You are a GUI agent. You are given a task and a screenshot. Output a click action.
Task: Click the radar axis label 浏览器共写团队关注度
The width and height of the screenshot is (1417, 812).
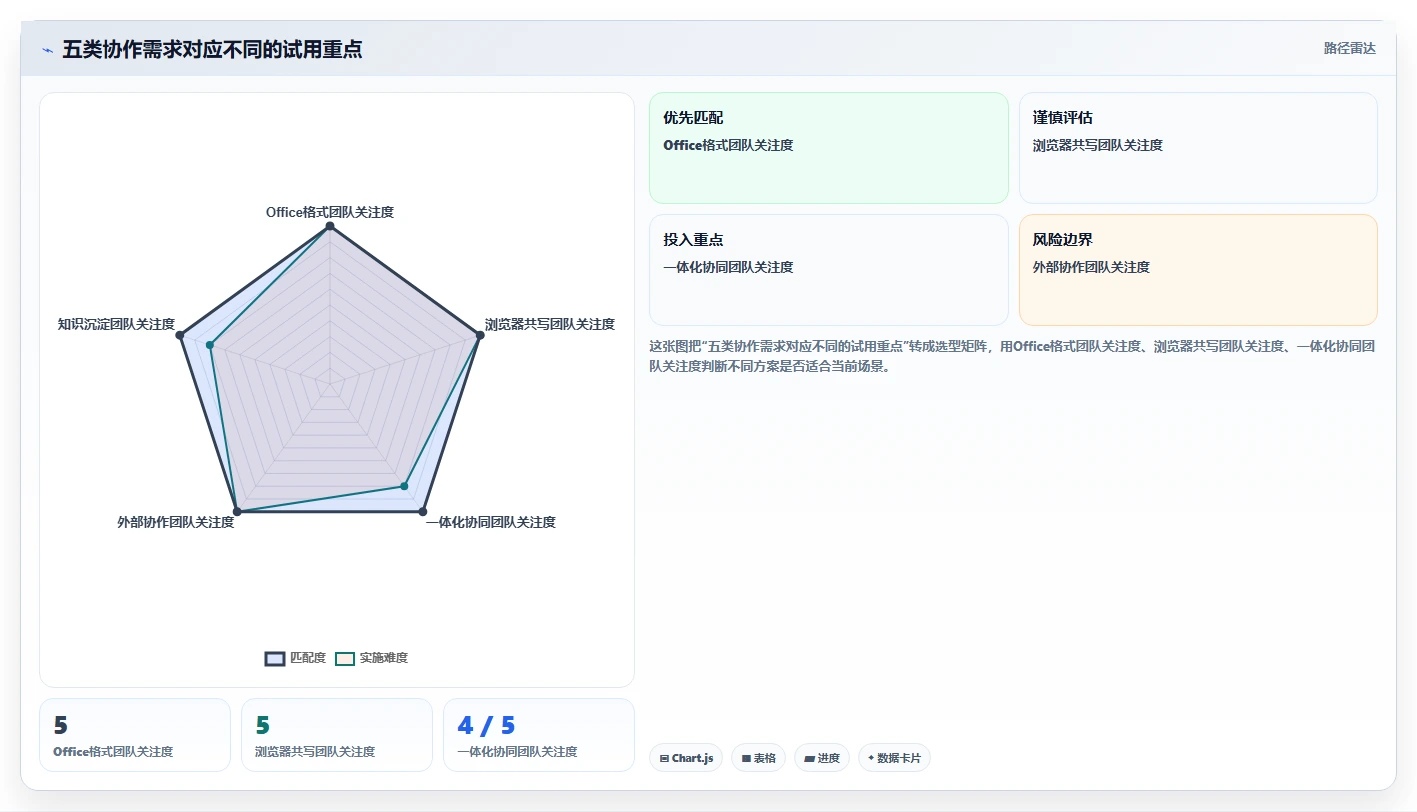(550, 324)
